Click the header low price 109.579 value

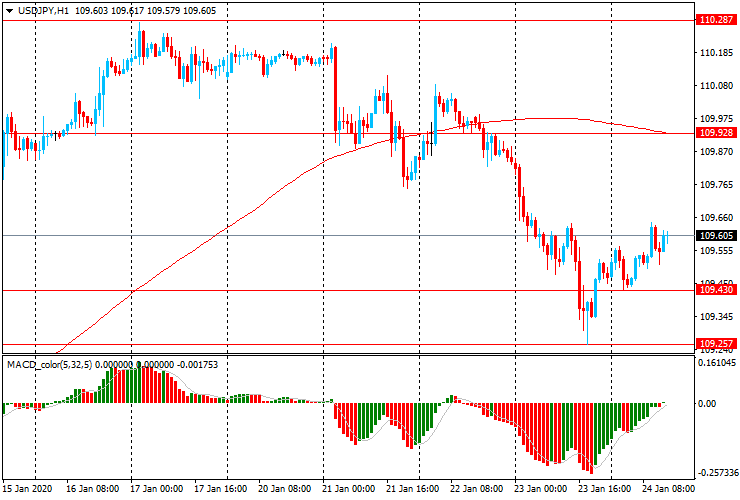(163, 11)
